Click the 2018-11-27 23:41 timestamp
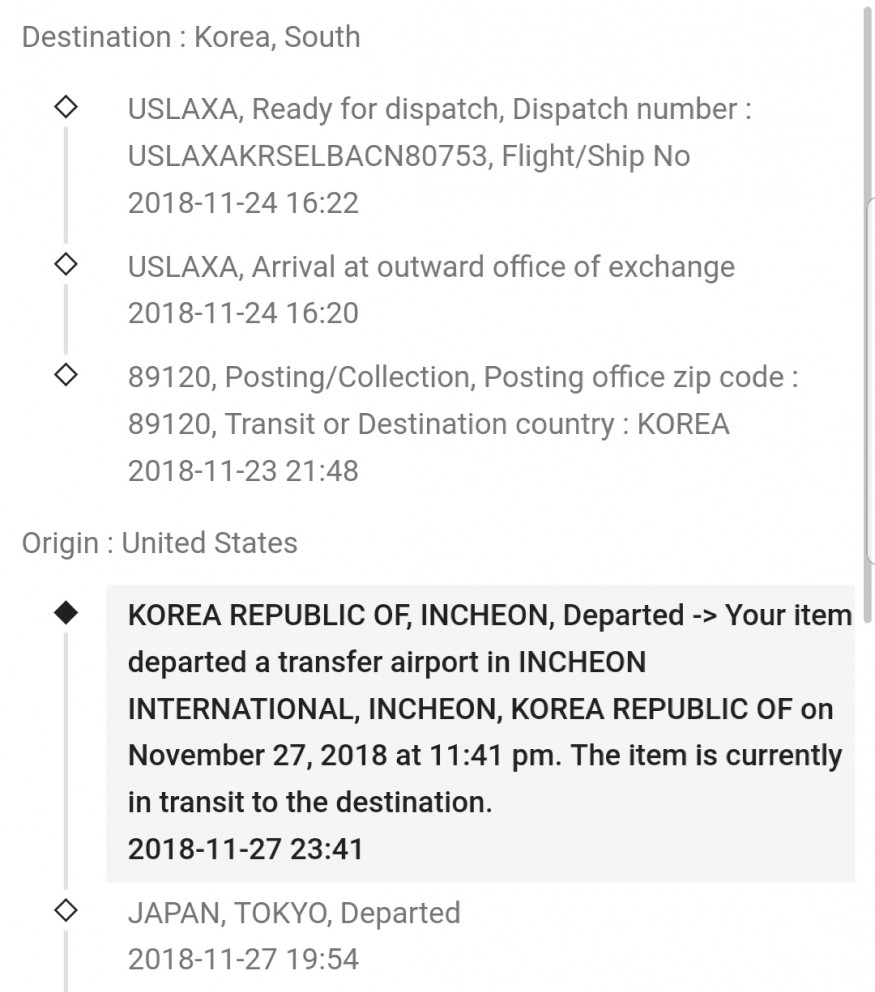Image resolution: width=875 pixels, height=992 pixels. [245, 849]
